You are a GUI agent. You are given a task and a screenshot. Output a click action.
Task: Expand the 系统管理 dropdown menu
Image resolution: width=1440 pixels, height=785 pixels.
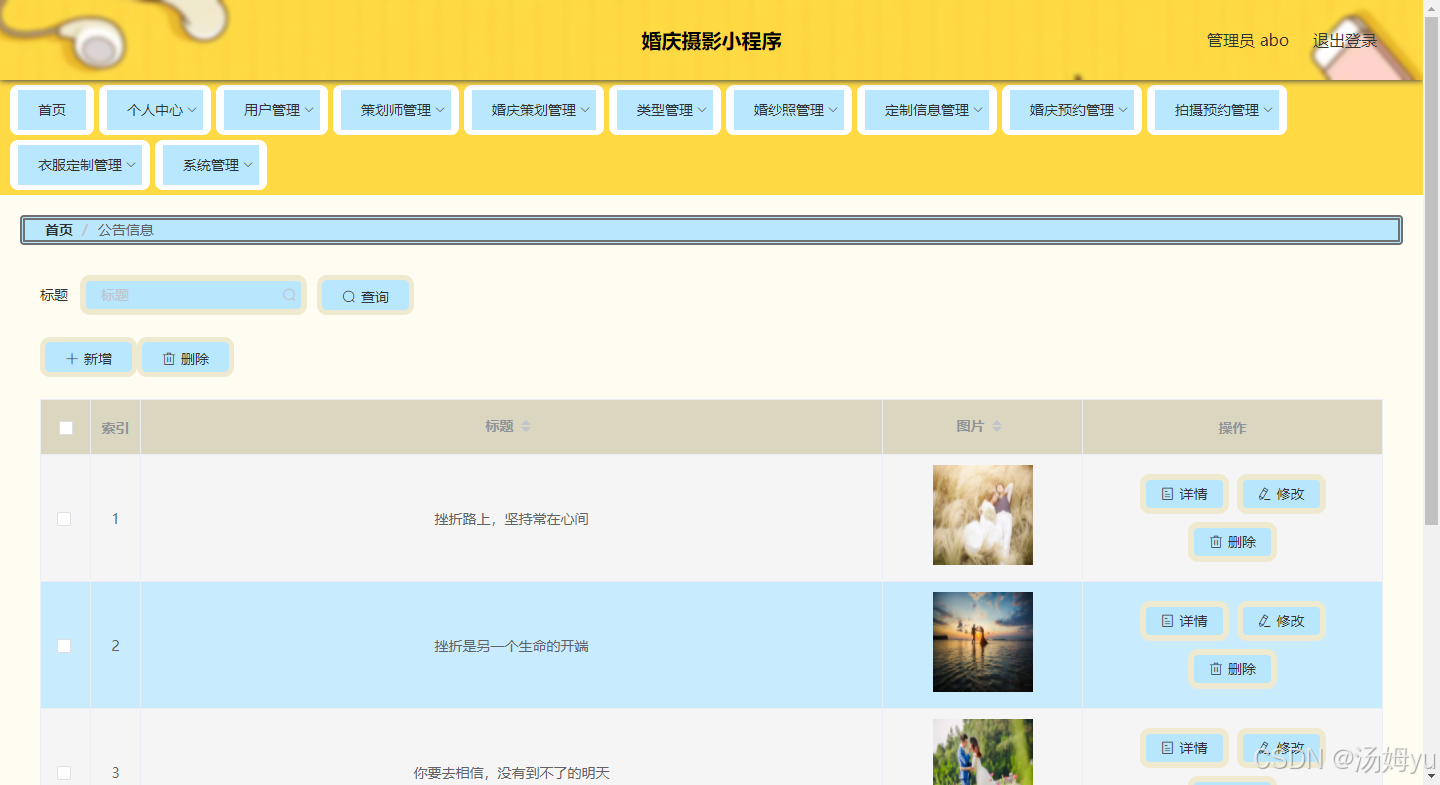coord(211,165)
